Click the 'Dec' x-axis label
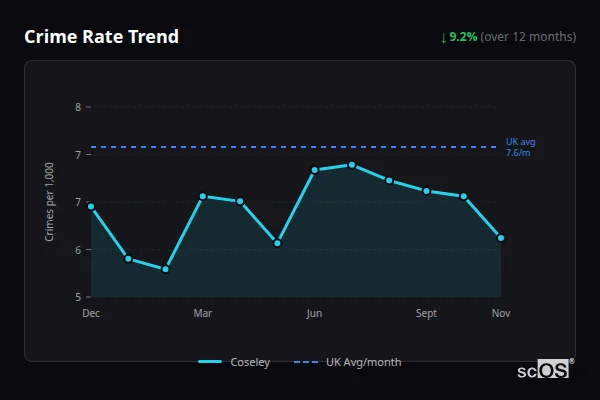 click(91, 313)
